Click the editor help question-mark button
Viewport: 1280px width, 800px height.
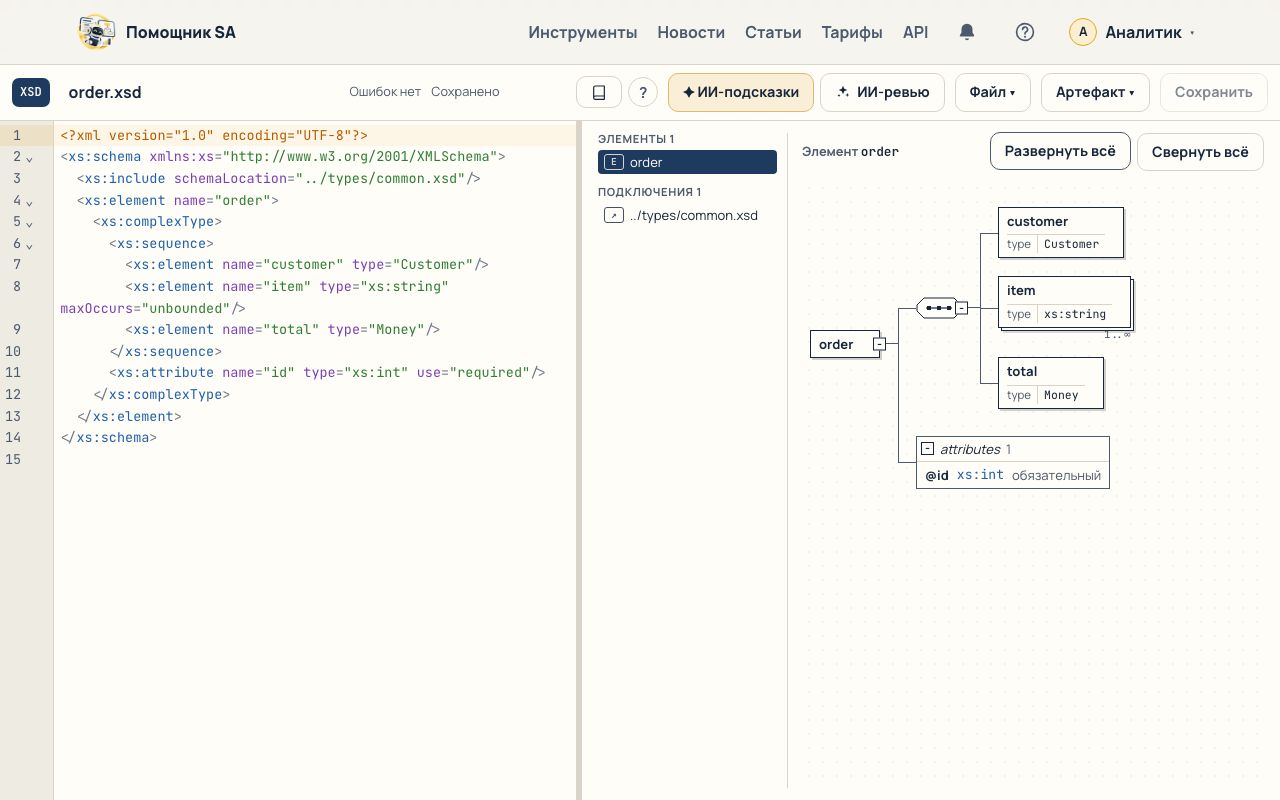pyautogui.click(x=643, y=92)
